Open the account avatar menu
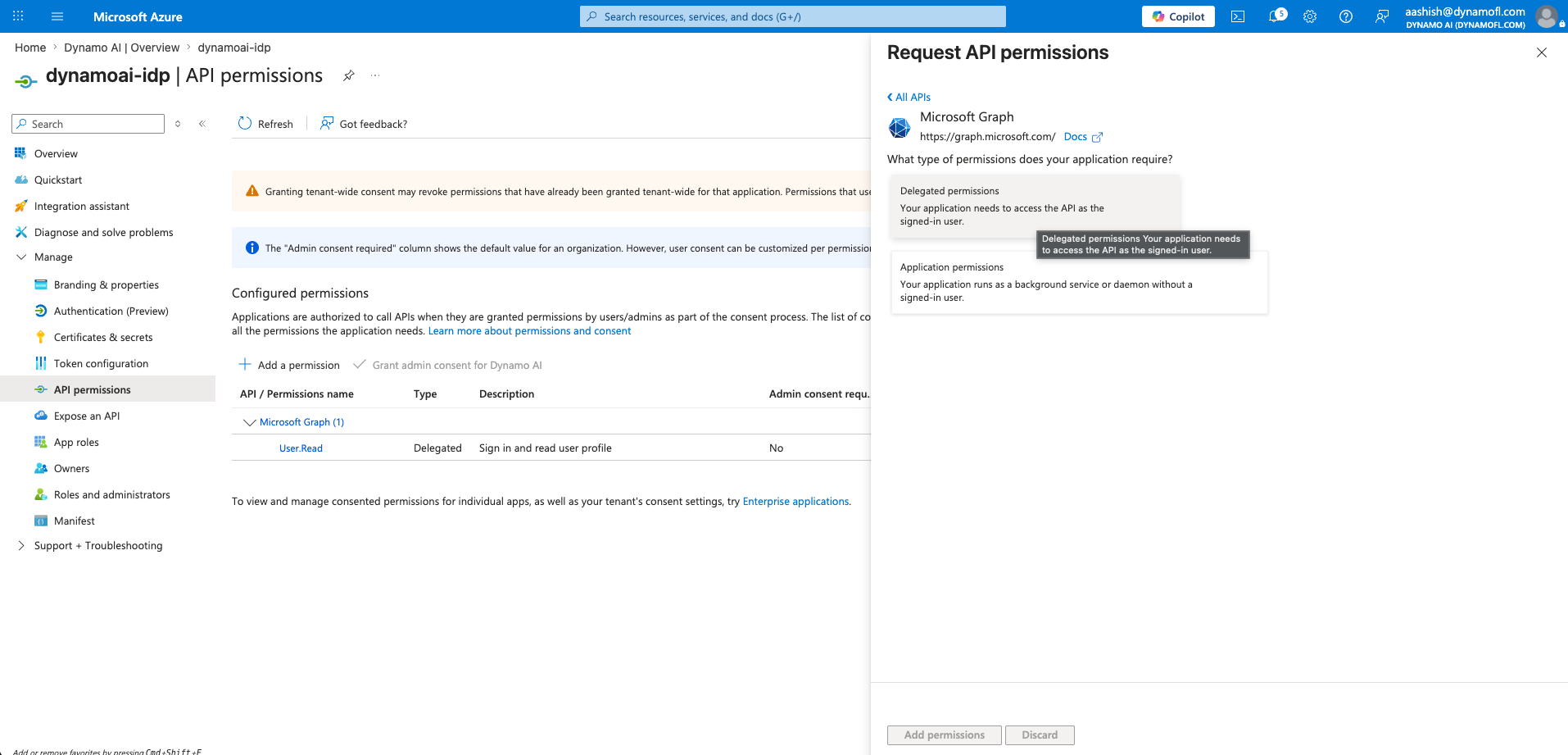 (1547, 16)
